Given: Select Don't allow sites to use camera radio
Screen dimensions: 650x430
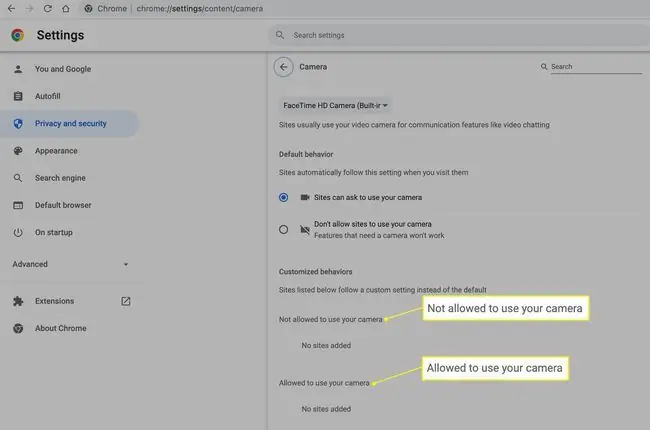Looking at the screenshot, I should pyautogui.click(x=284, y=230).
